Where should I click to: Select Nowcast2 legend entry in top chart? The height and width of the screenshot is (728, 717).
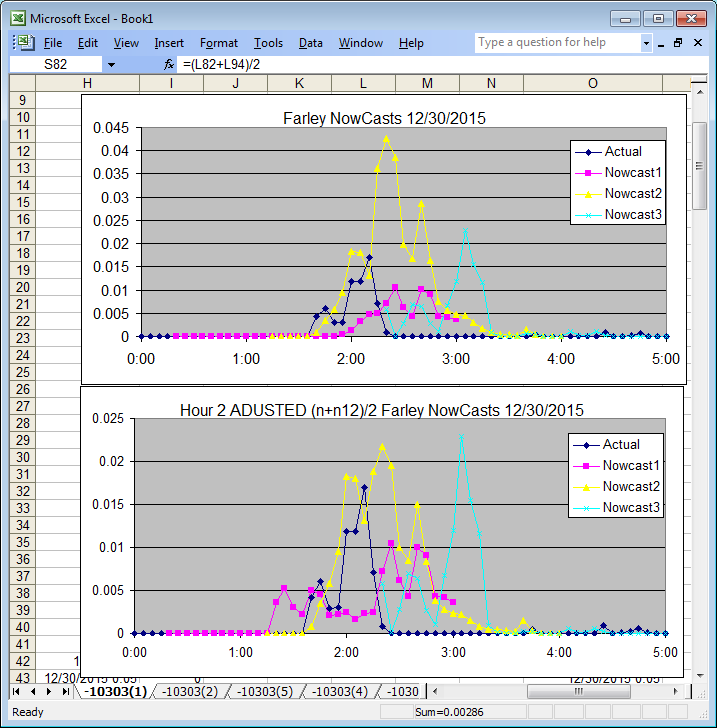click(x=632, y=193)
